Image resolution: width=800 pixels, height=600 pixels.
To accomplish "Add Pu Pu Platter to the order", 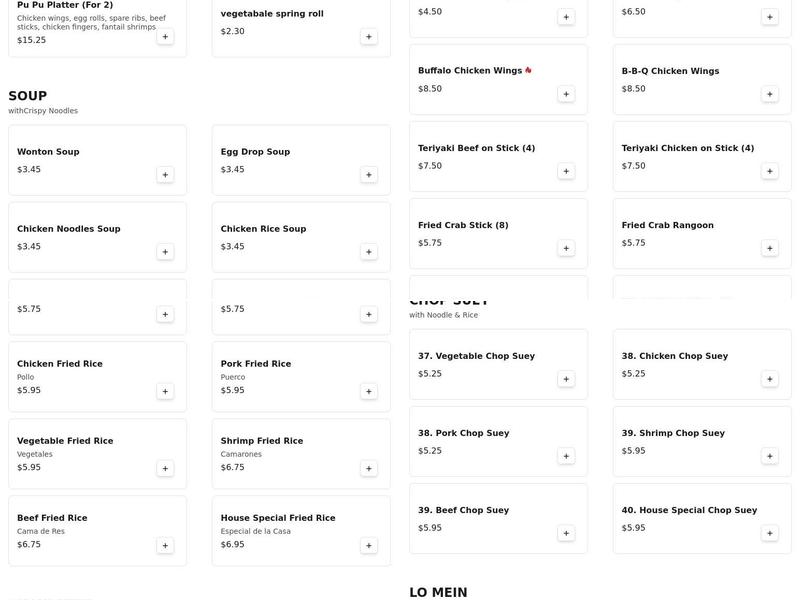I will point(165,37).
